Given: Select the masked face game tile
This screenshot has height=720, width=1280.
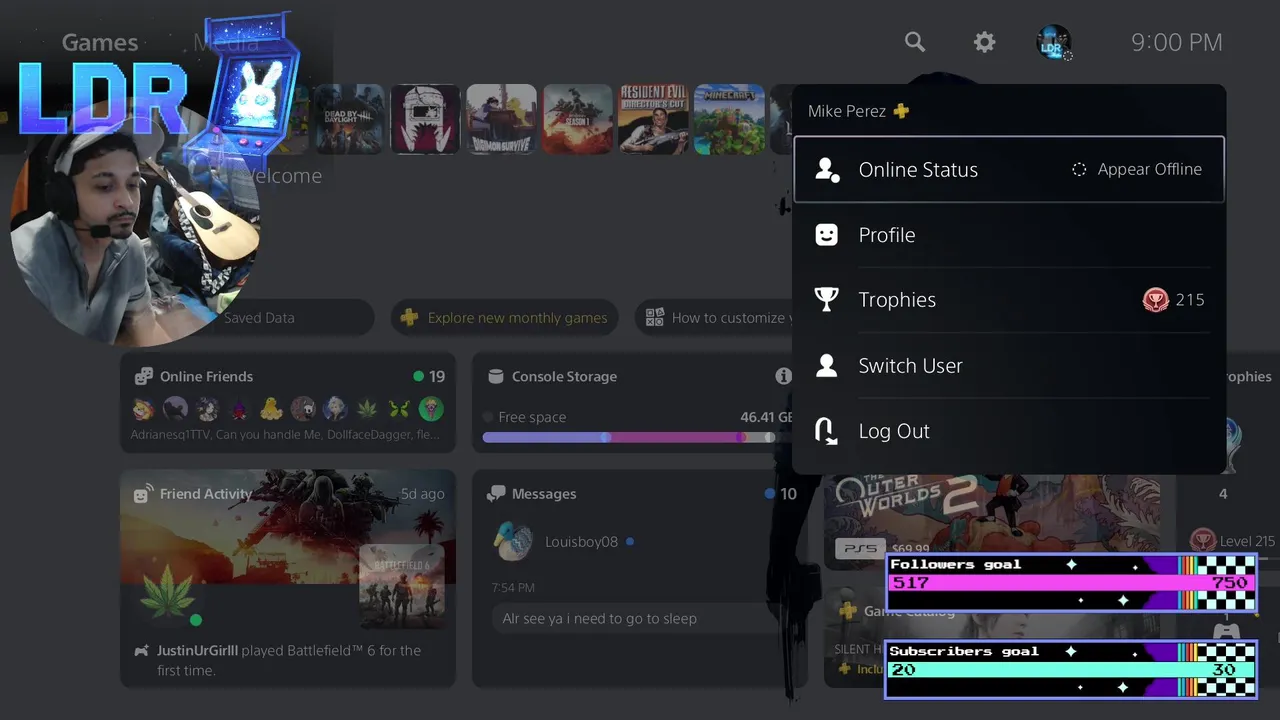Looking at the screenshot, I should 426,119.
